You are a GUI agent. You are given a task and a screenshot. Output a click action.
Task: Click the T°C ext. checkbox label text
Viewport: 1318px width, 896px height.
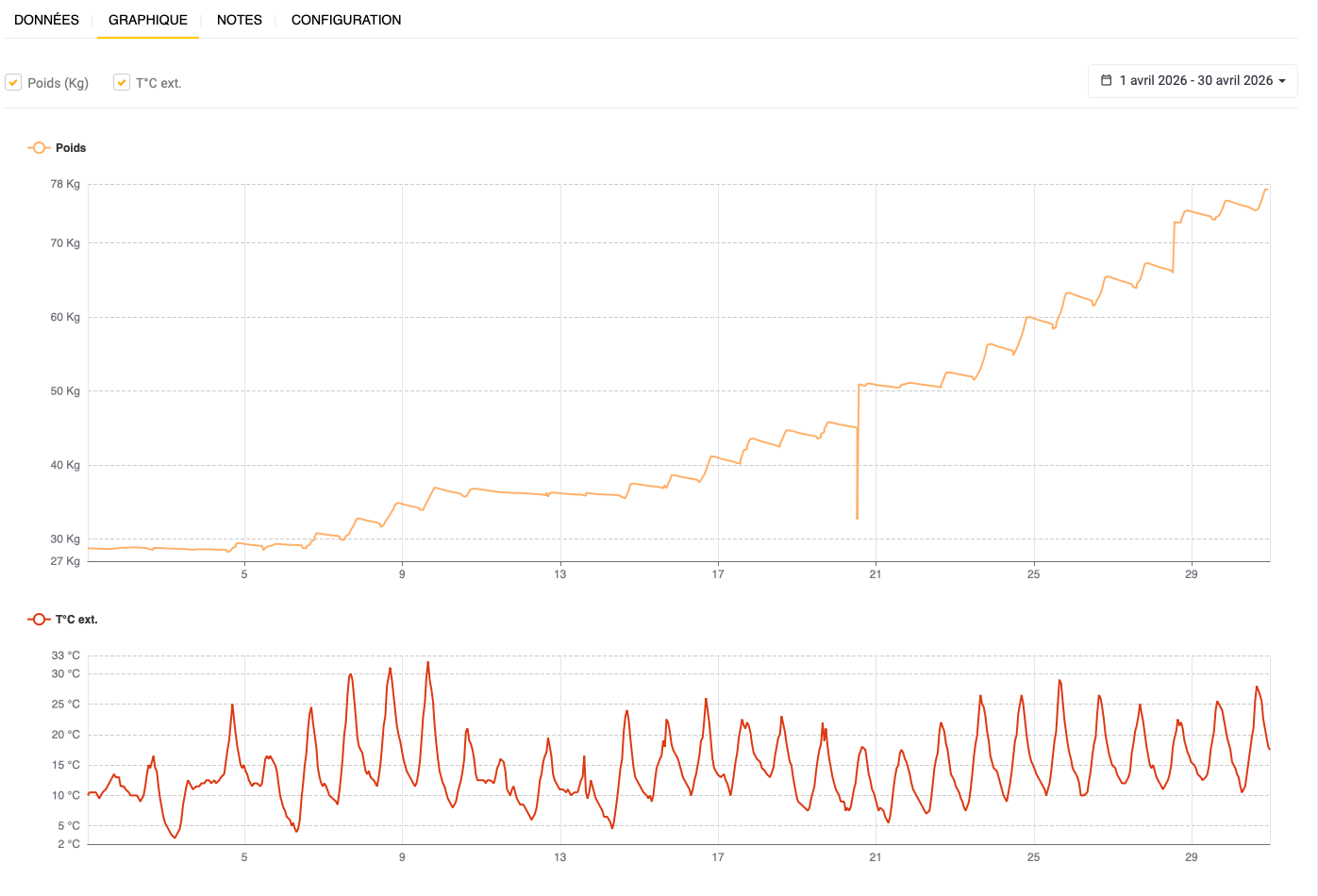158,83
